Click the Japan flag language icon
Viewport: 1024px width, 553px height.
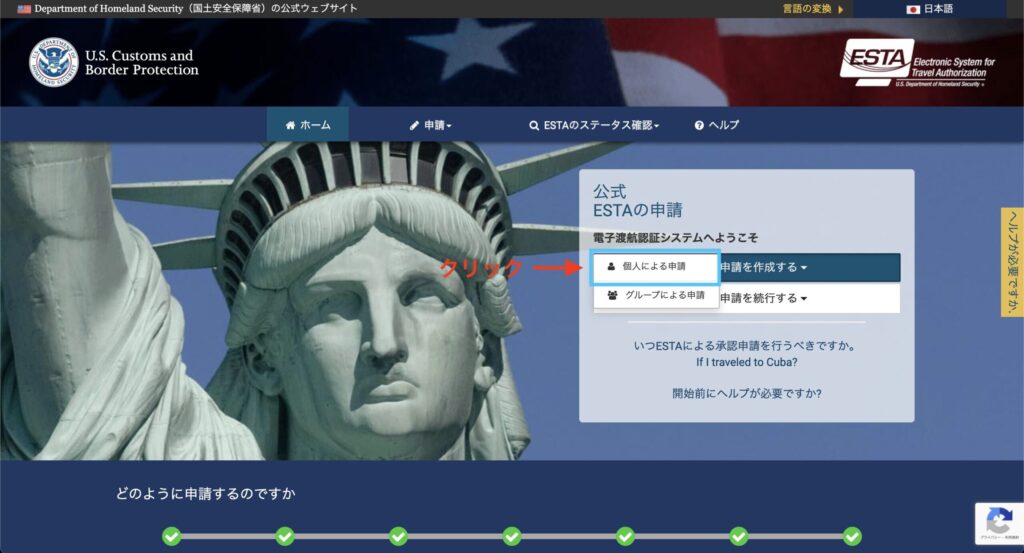click(x=913, y=9)
